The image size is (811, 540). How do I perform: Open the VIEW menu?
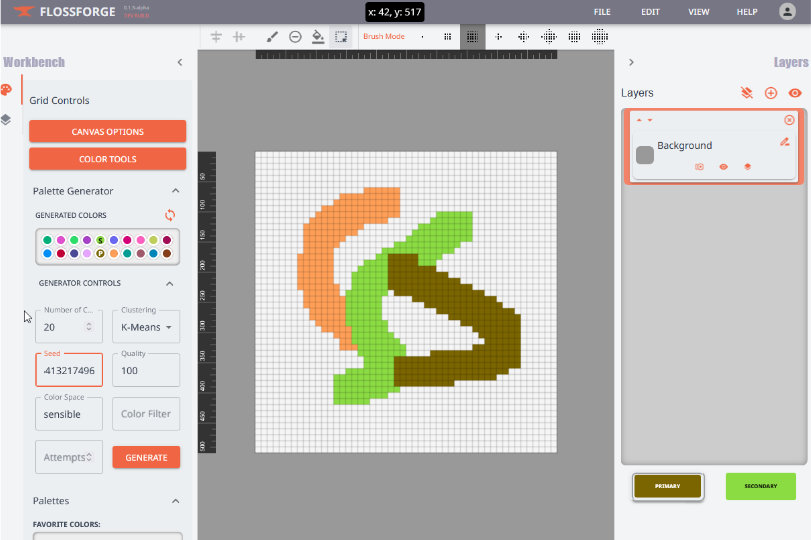(699, 12)
